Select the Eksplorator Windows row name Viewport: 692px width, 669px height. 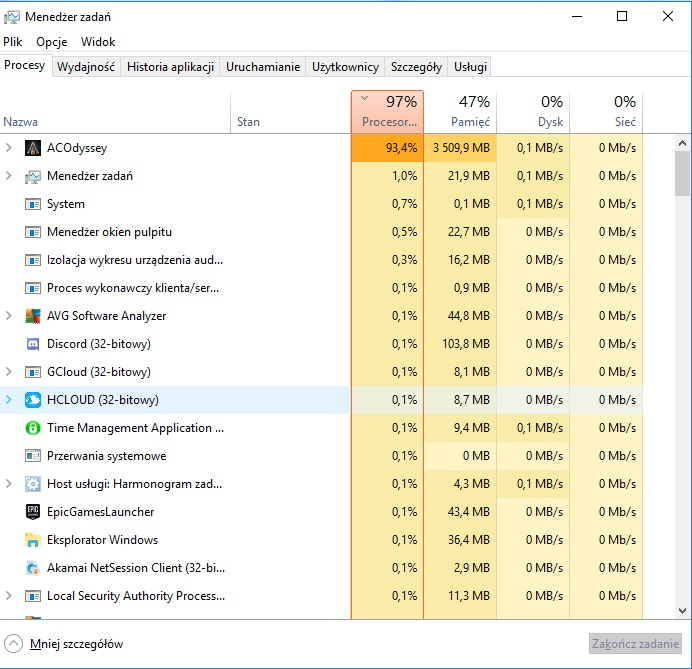(x=102, y=540)
